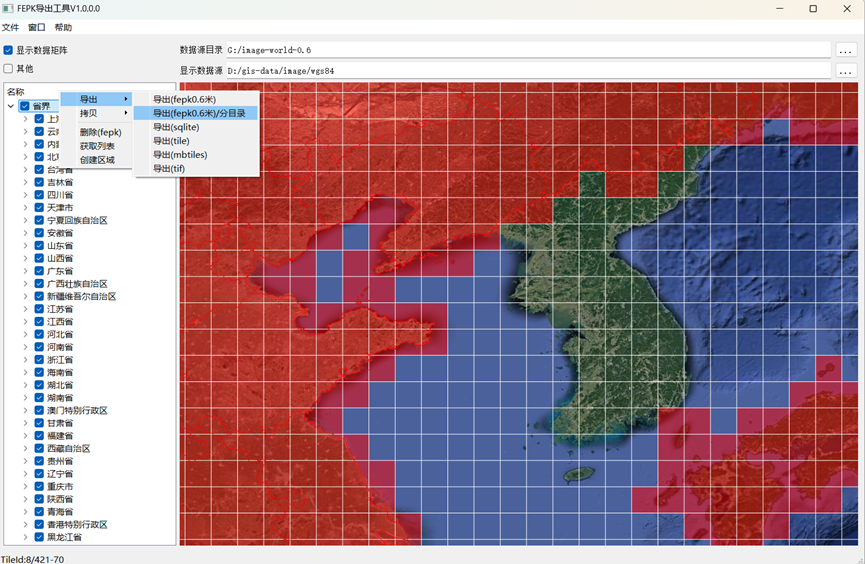Expand the 河北省 tree node
Viewport: 865px width, 564px height.
(25, 334)
